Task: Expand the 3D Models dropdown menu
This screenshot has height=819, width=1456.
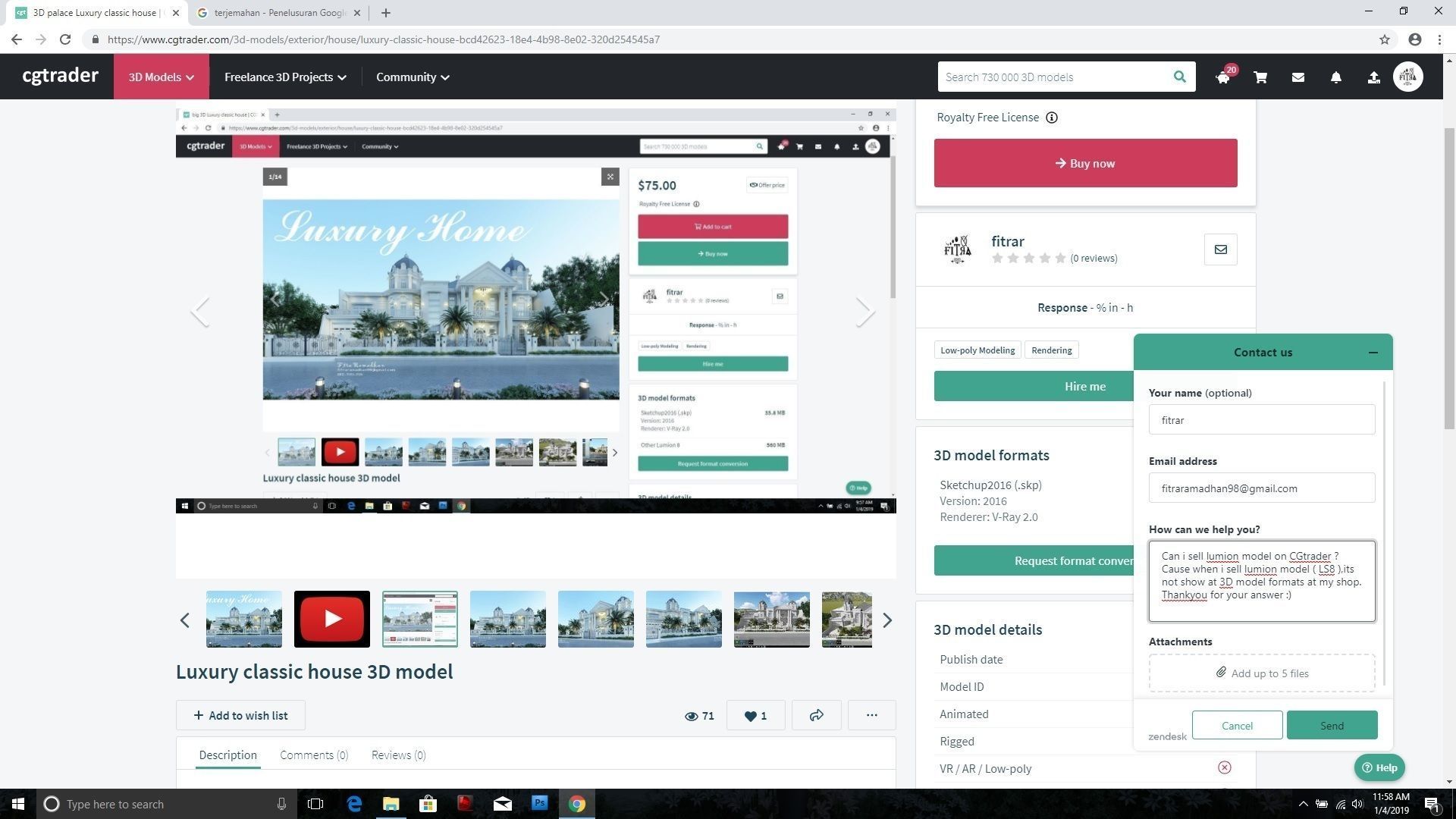Action: (161, 77)
